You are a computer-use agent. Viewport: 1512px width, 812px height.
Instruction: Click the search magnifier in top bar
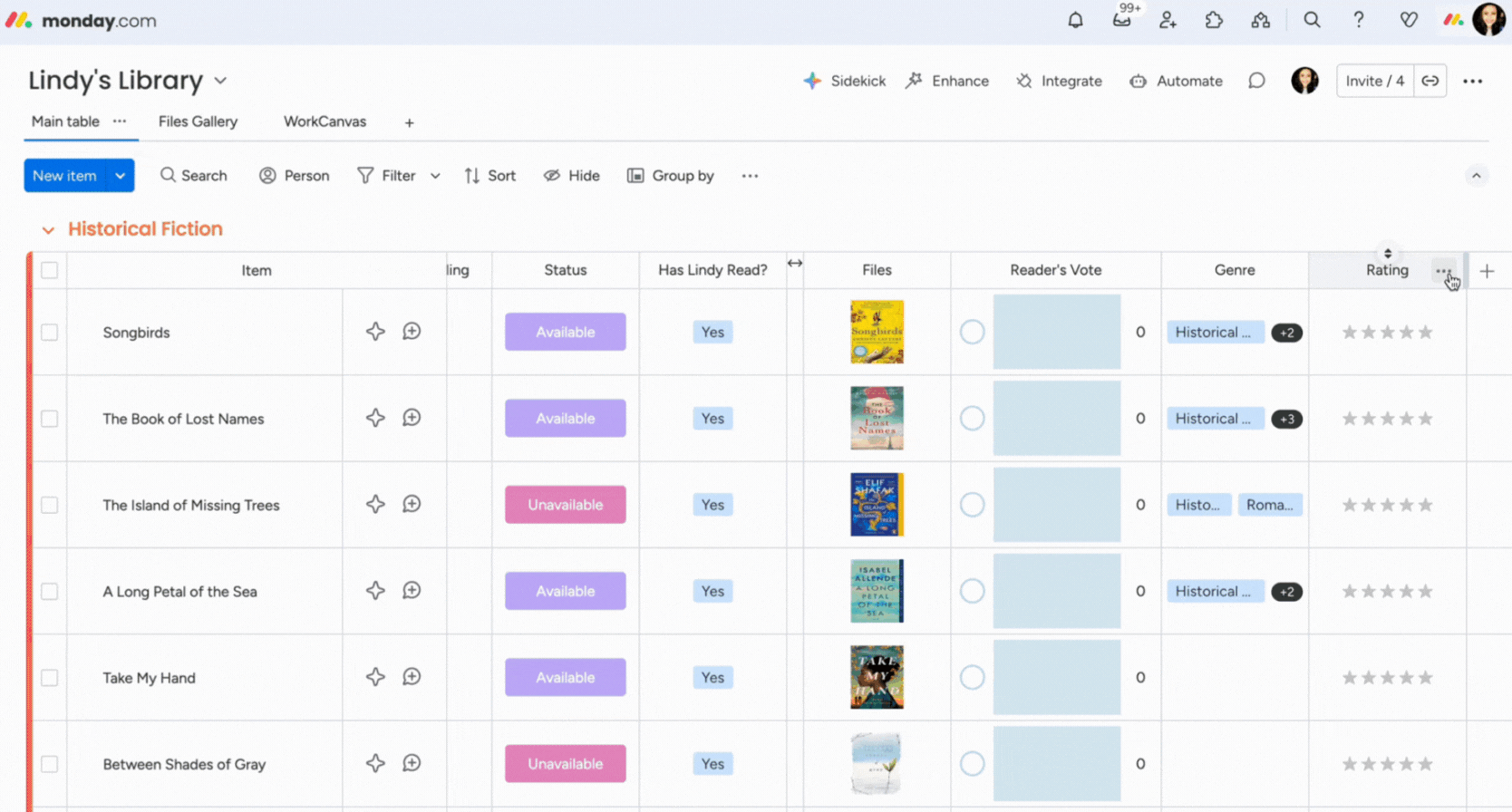(x=1312, y=20)
